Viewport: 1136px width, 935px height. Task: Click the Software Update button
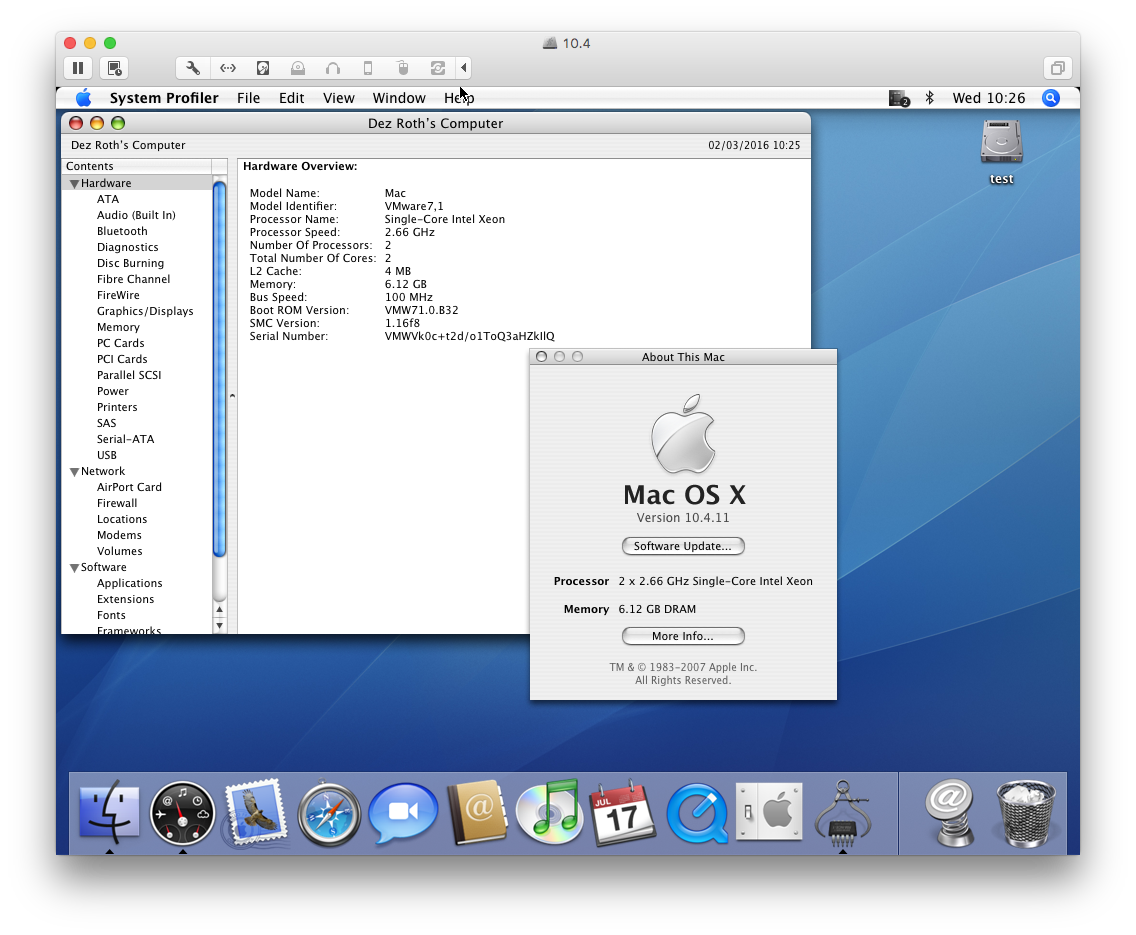pos(683,546)
